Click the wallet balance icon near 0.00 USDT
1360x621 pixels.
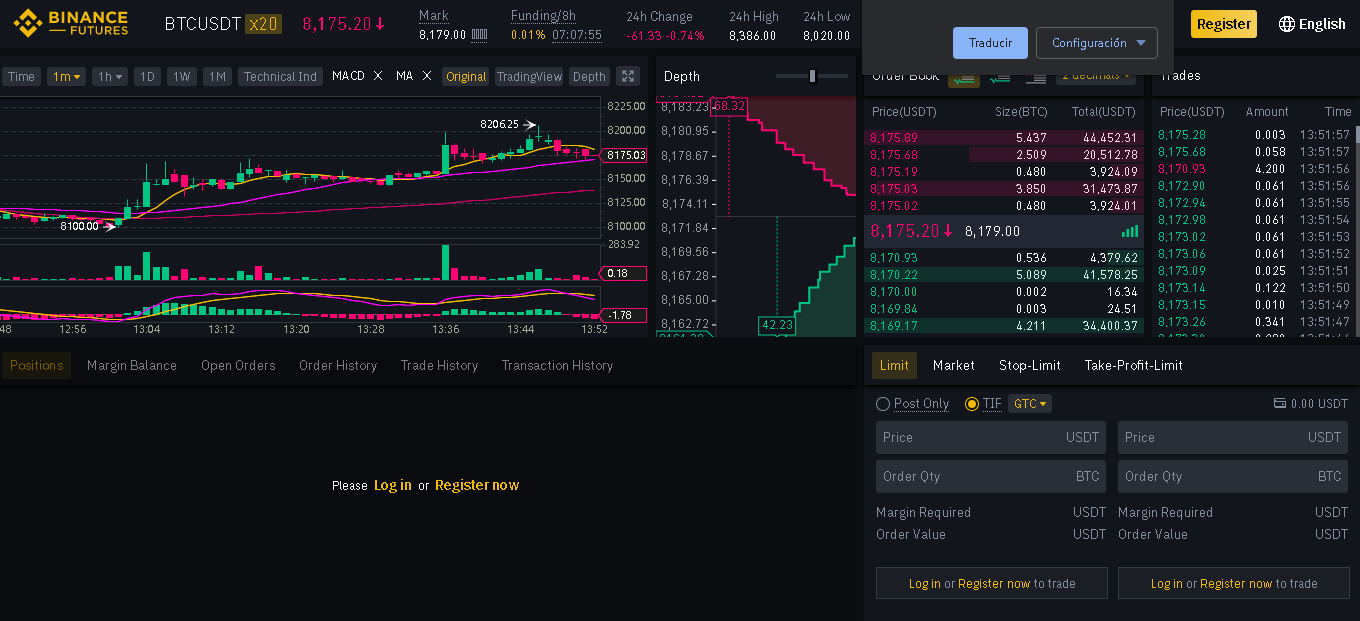click(x=1280, y=404)
